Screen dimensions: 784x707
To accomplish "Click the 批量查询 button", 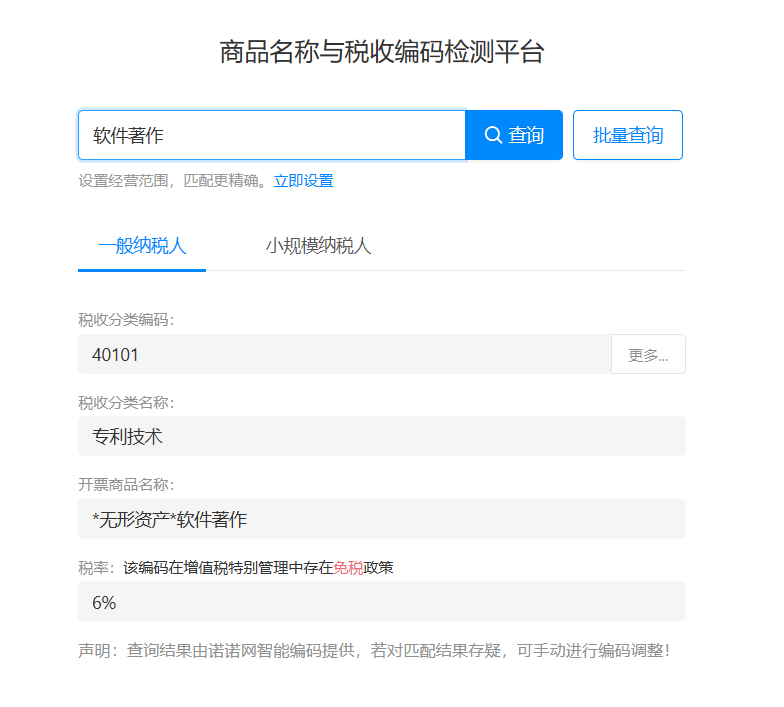I will point(627,135).
